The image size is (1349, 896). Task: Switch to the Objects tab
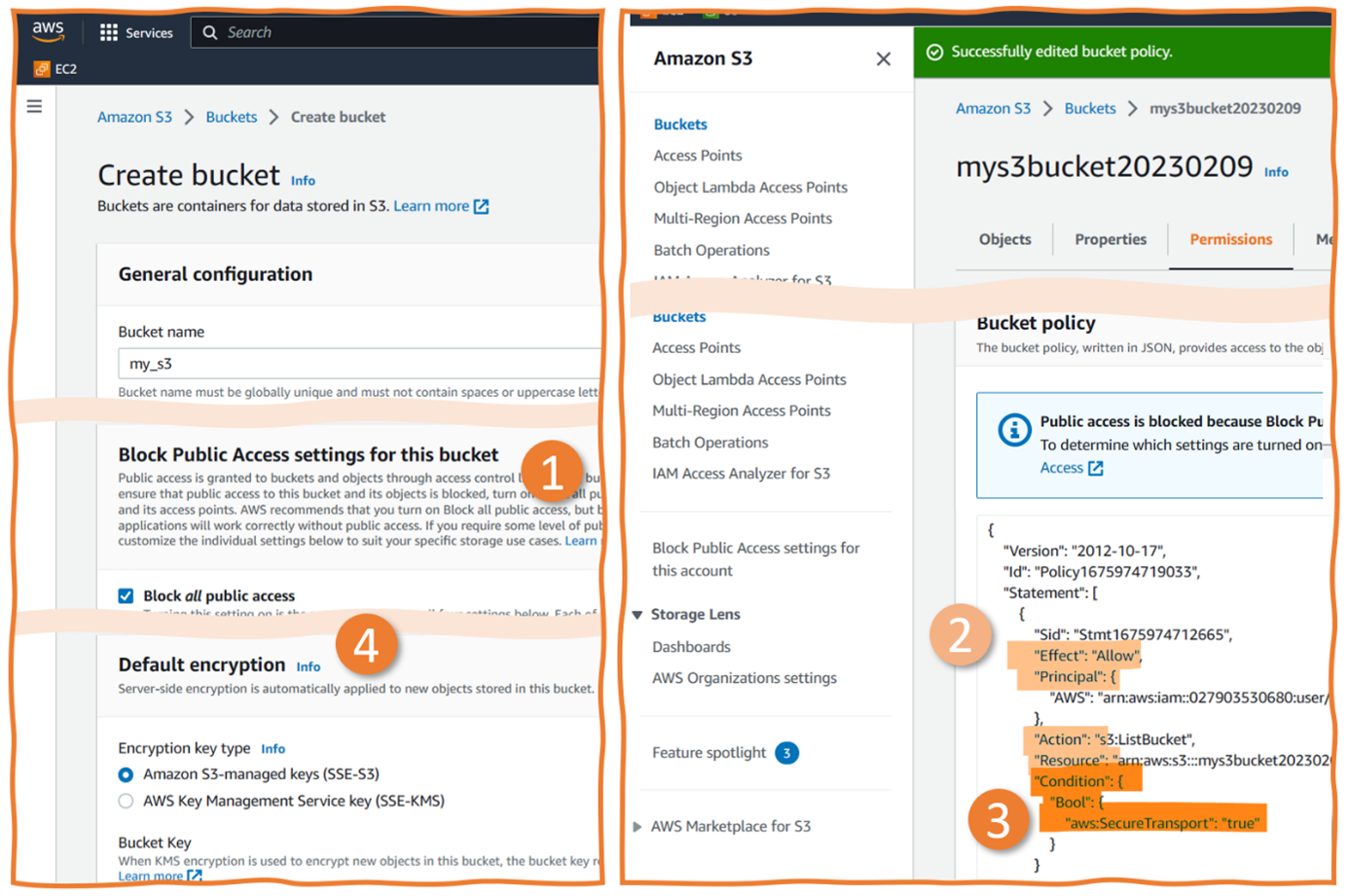coord(1004,239)
